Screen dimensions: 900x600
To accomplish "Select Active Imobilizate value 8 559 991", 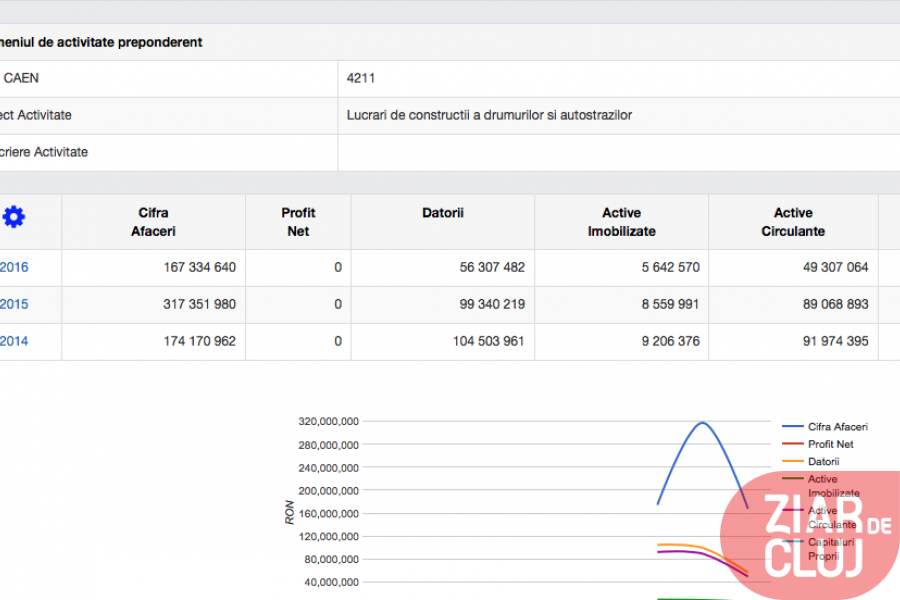I will 670,304.
